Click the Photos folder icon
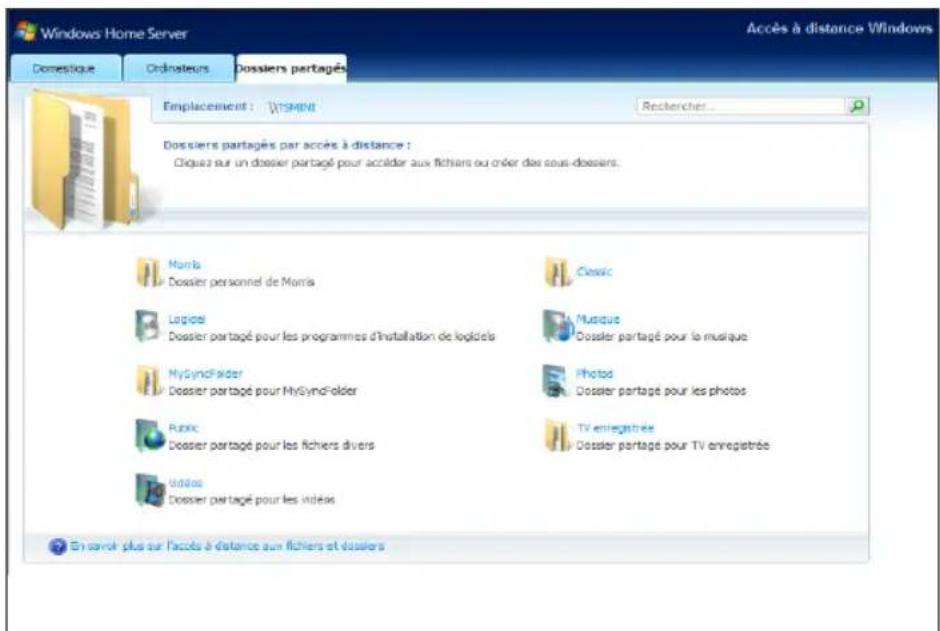The image size is (940, 631). click(x=556, y=381)
